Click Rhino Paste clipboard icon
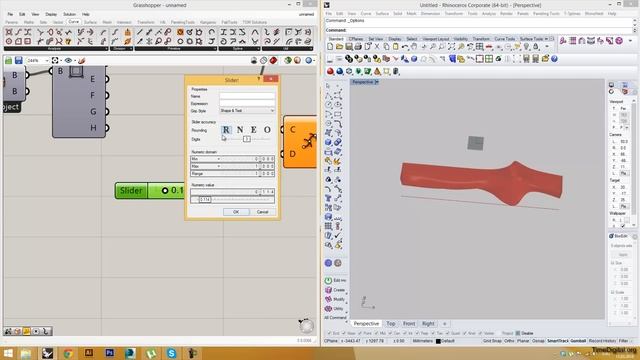The height and width of the screenshot is (360, 640). [396, 47]
